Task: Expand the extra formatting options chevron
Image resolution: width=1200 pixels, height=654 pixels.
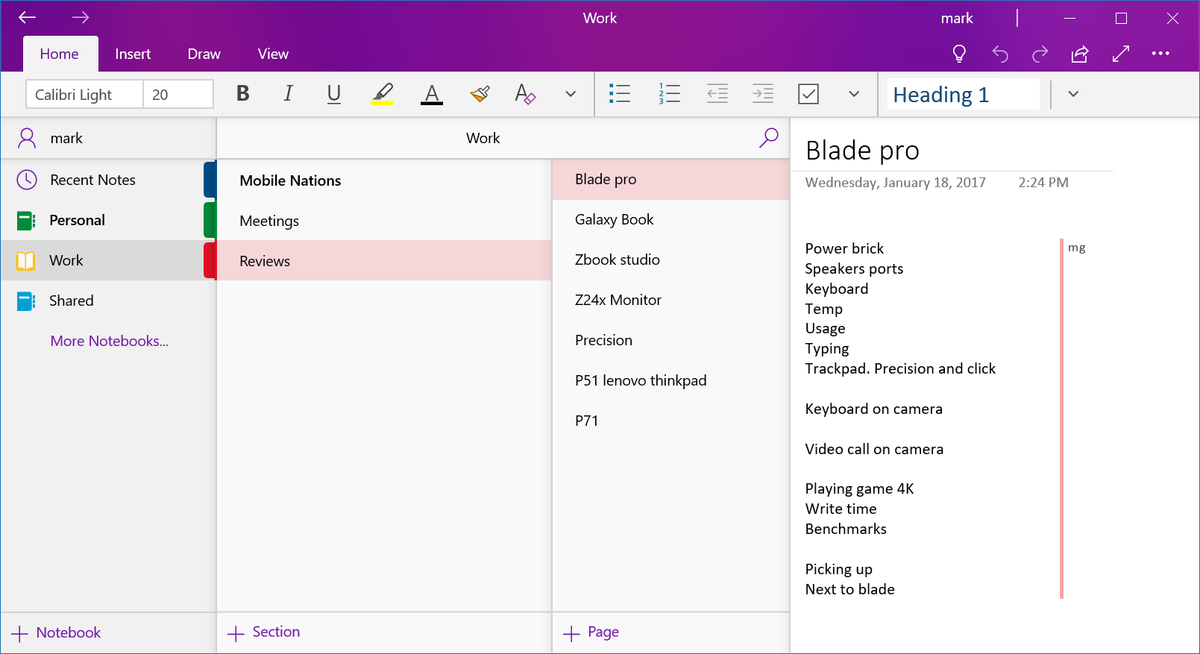Action: [x=570, y=93]
